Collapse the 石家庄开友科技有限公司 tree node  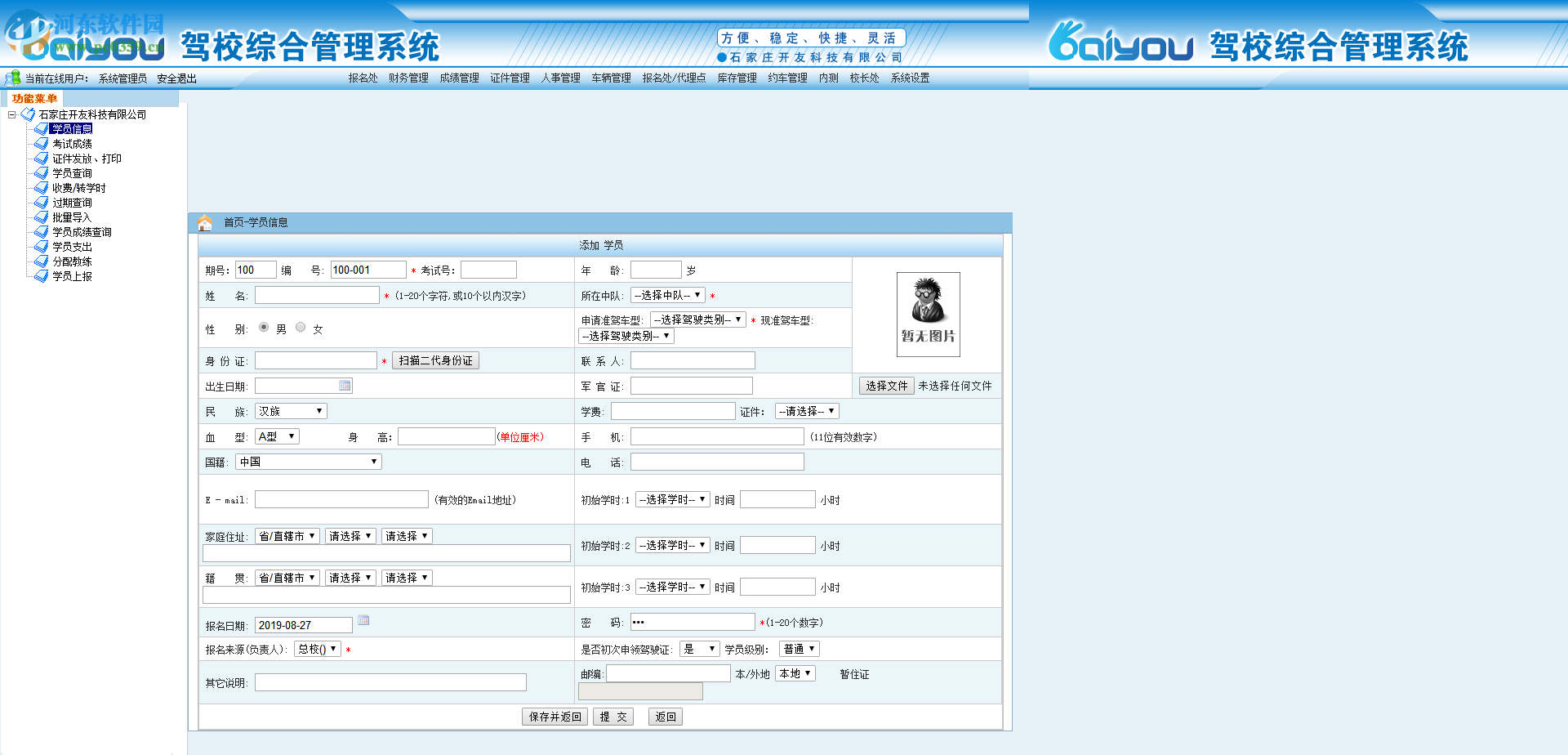(x=12, y=114)
